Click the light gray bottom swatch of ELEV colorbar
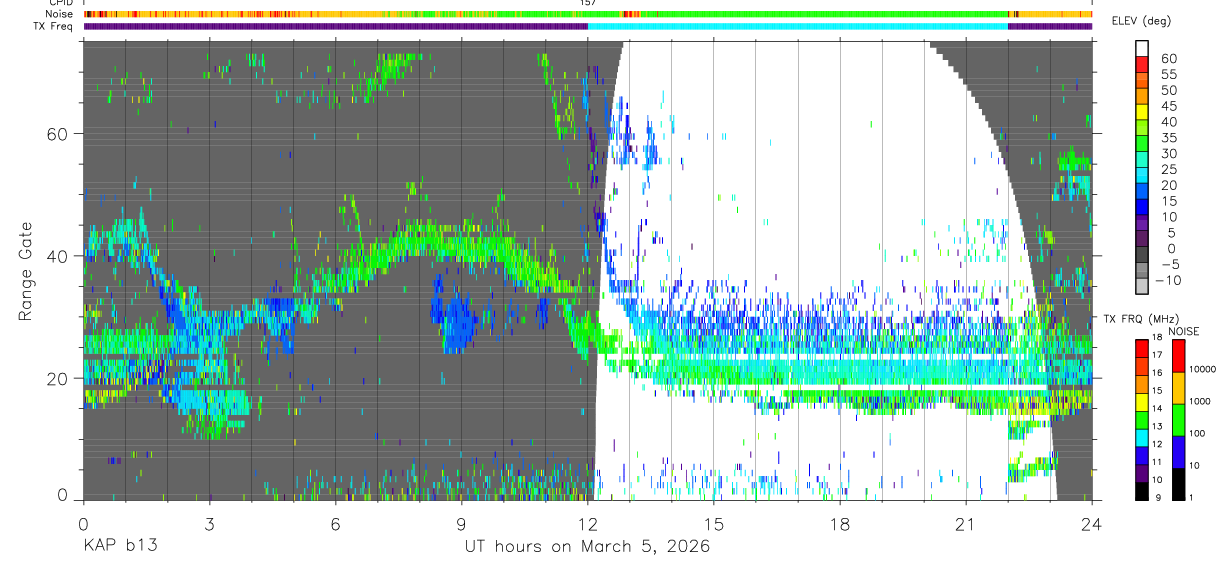Image resolution: width=1228 pixels, height=567 pixels. coord(1143,287)
